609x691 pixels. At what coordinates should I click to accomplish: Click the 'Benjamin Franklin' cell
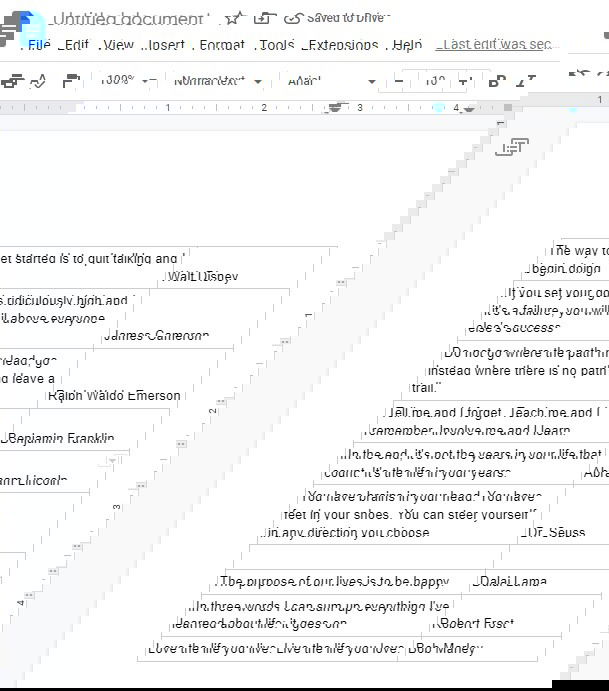(59, 438)
